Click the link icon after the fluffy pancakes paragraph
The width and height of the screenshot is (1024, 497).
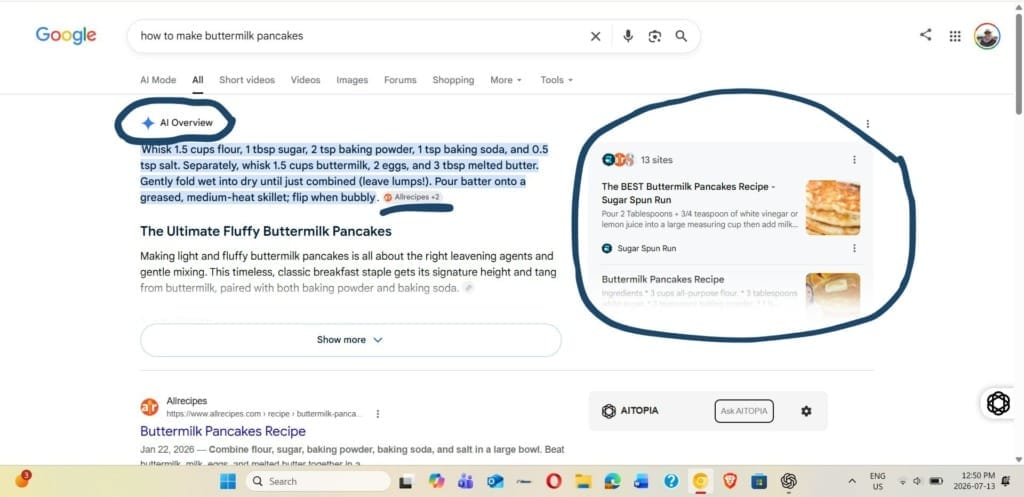[468, 288]
